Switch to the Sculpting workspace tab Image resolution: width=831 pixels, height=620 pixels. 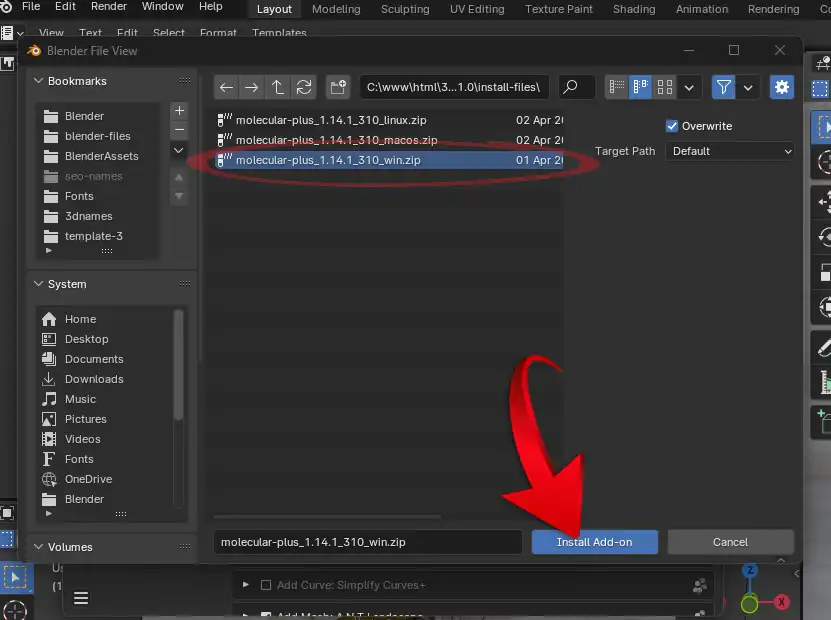click(x=405, y=10)
